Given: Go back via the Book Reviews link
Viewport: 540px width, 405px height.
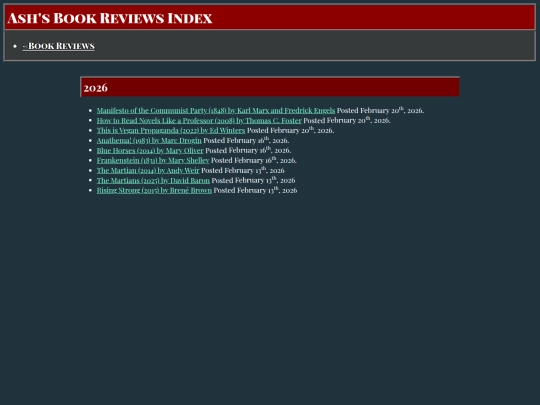Looking at the screenshot, I should point(59,46).
